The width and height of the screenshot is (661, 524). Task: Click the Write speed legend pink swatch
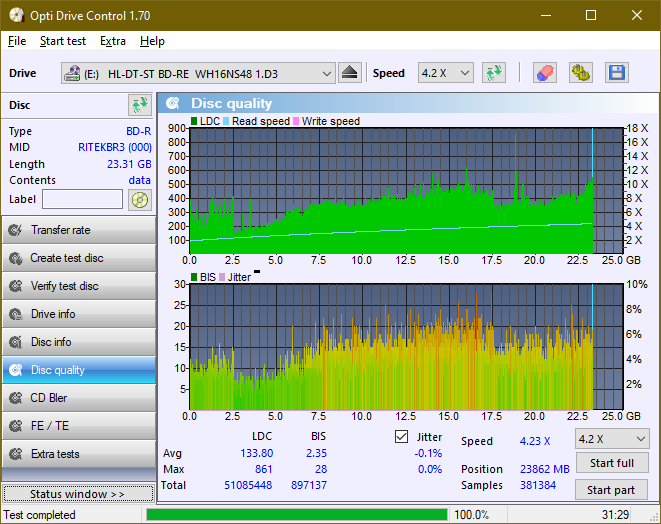pyautogui.click(x=296, y=121)
